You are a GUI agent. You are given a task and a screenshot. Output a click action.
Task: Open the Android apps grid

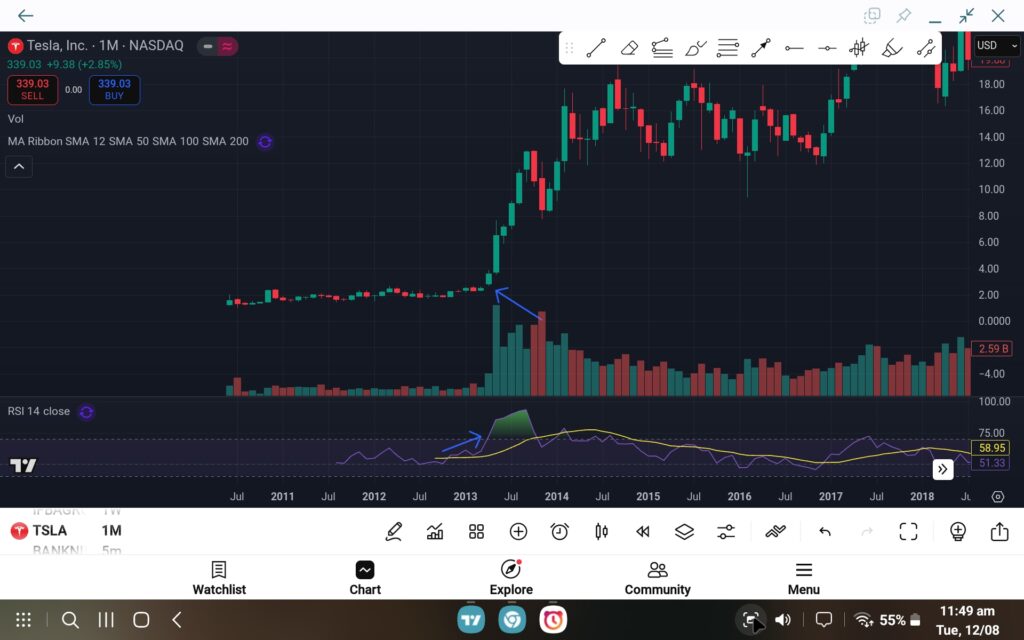tap(24, 620)
